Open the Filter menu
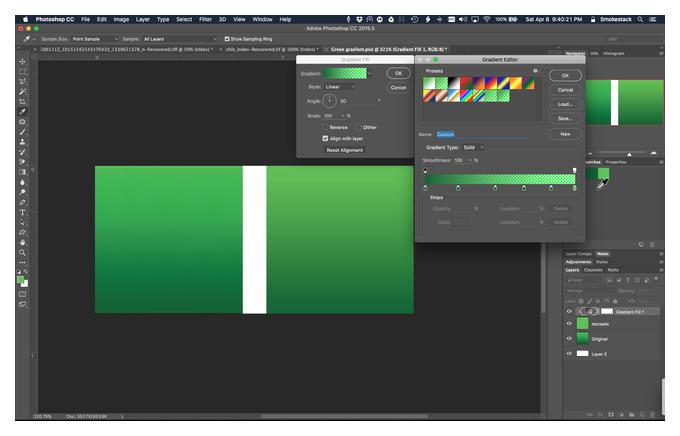680x436 pixels. coord(205,19)
